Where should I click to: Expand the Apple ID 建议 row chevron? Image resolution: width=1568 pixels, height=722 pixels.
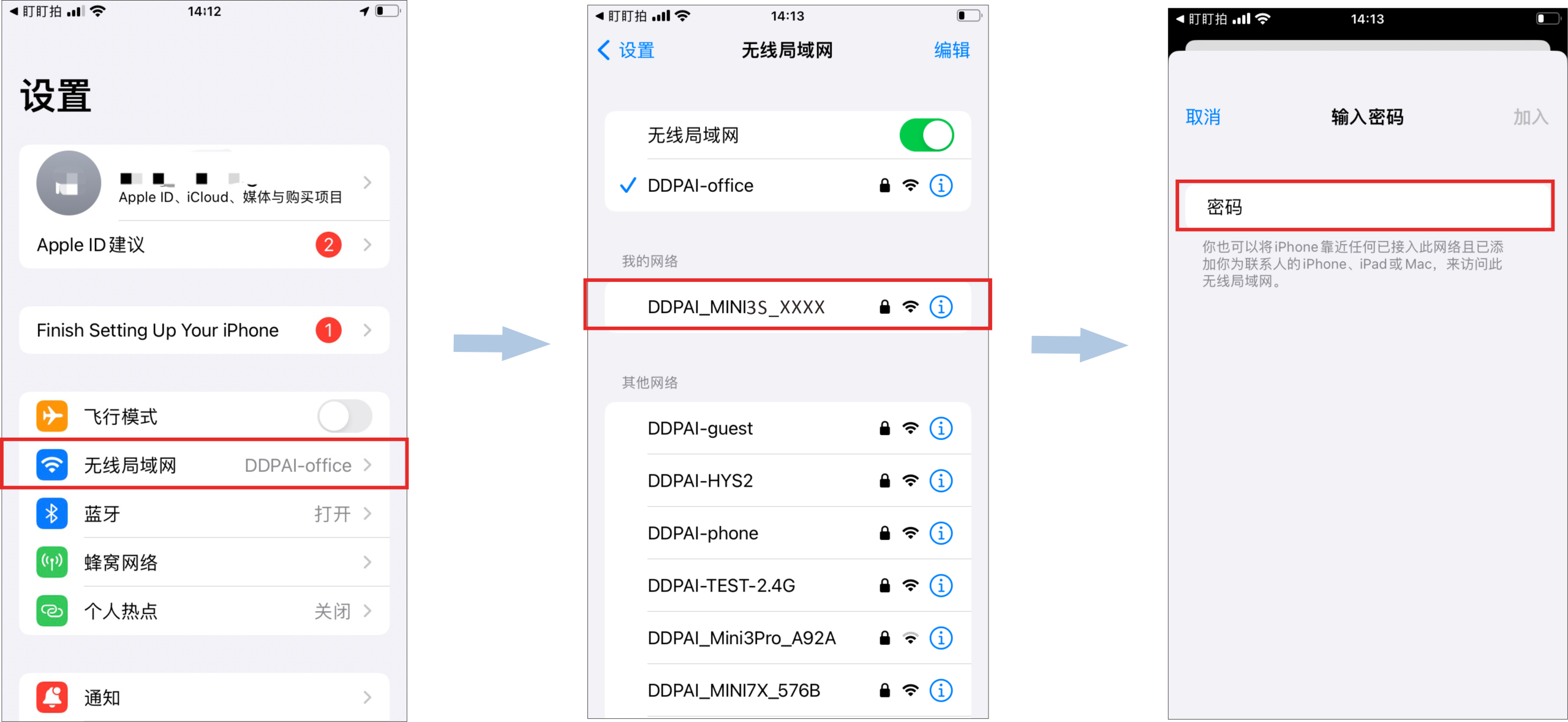367,245
